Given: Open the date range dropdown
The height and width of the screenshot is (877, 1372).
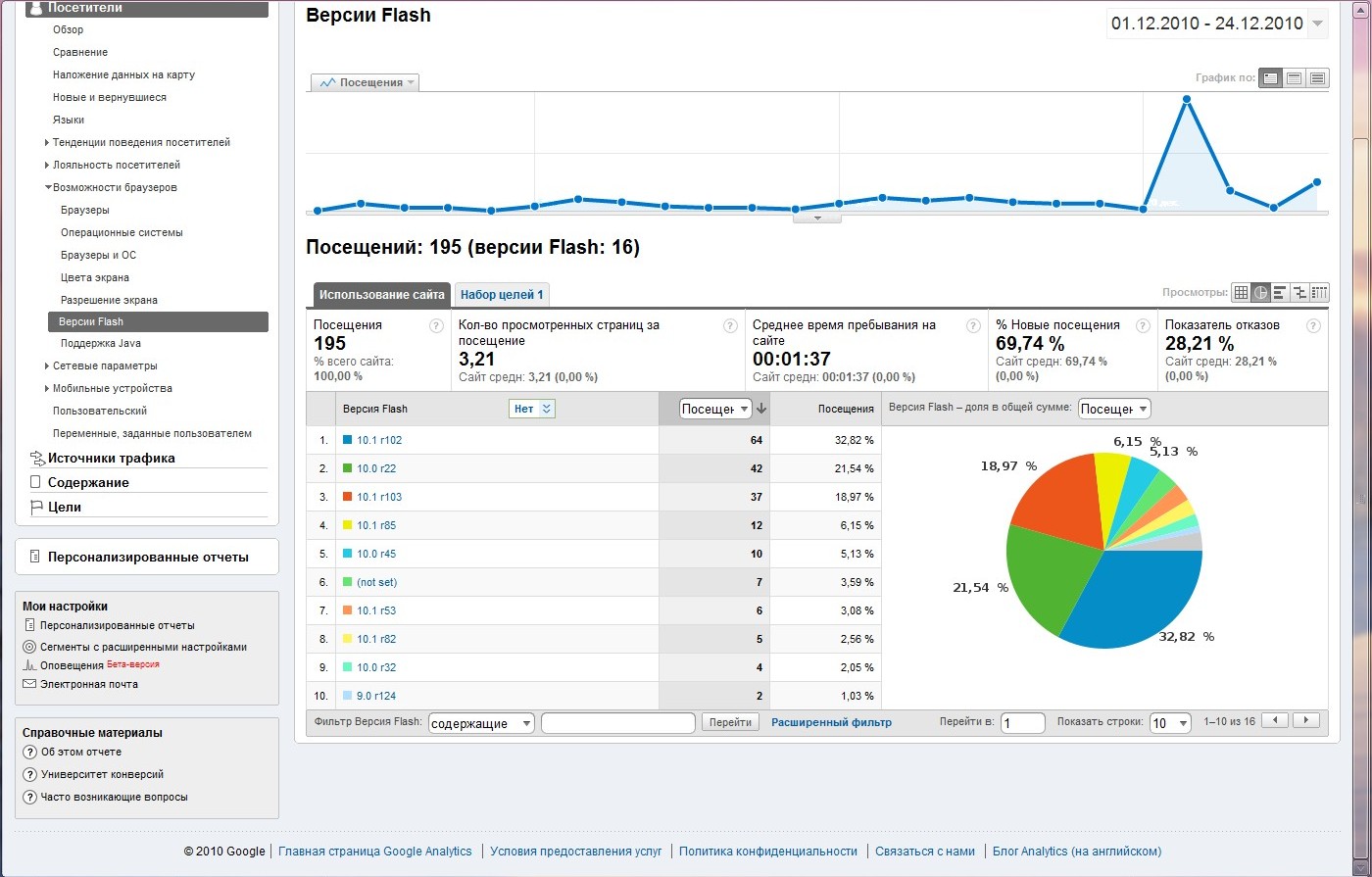Looking at the screenshot, I should pyautogui.click(x=1318, y=24).
